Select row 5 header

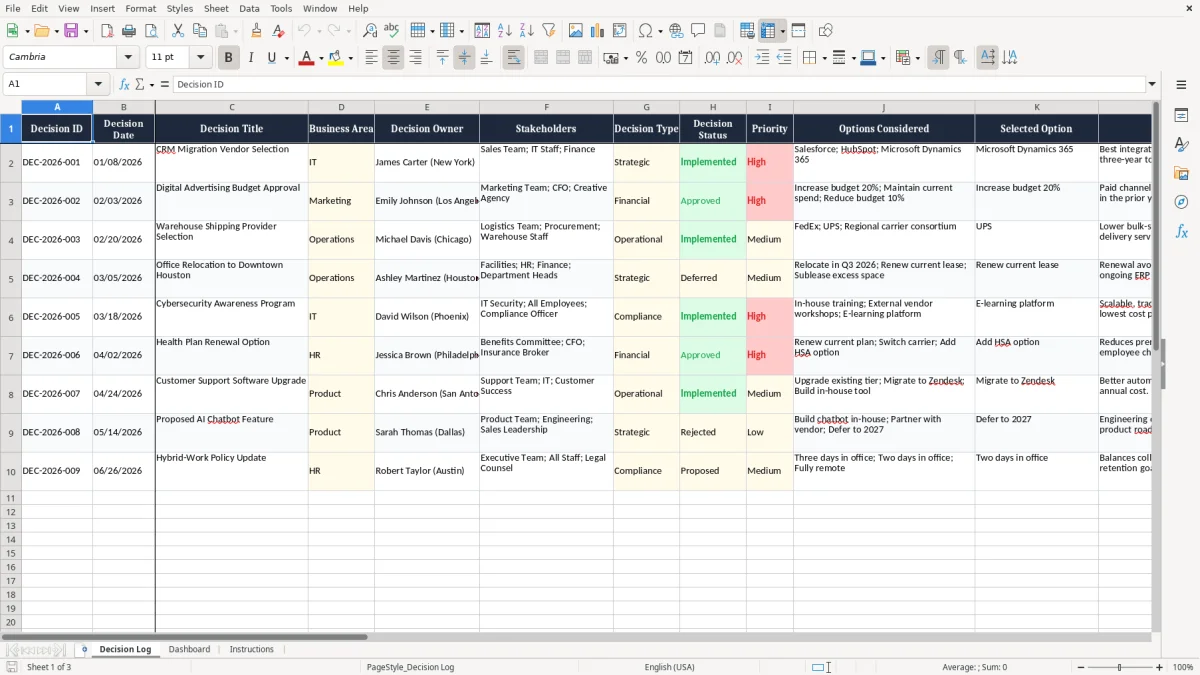click(x=11, y=278)
